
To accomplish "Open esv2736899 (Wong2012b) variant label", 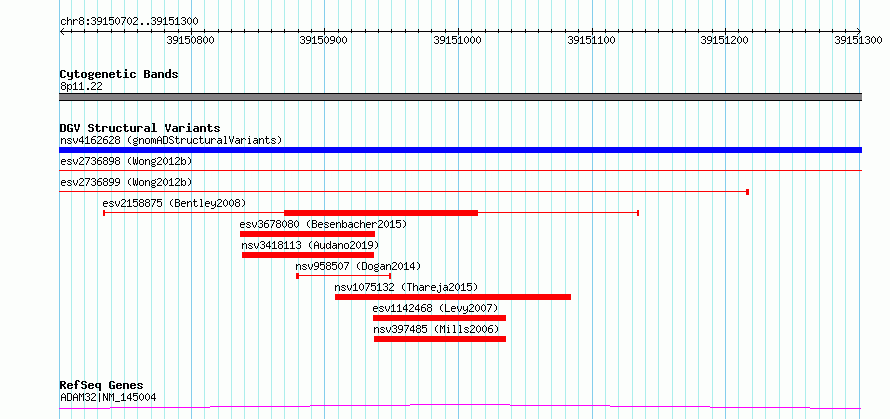I will 126,182.
